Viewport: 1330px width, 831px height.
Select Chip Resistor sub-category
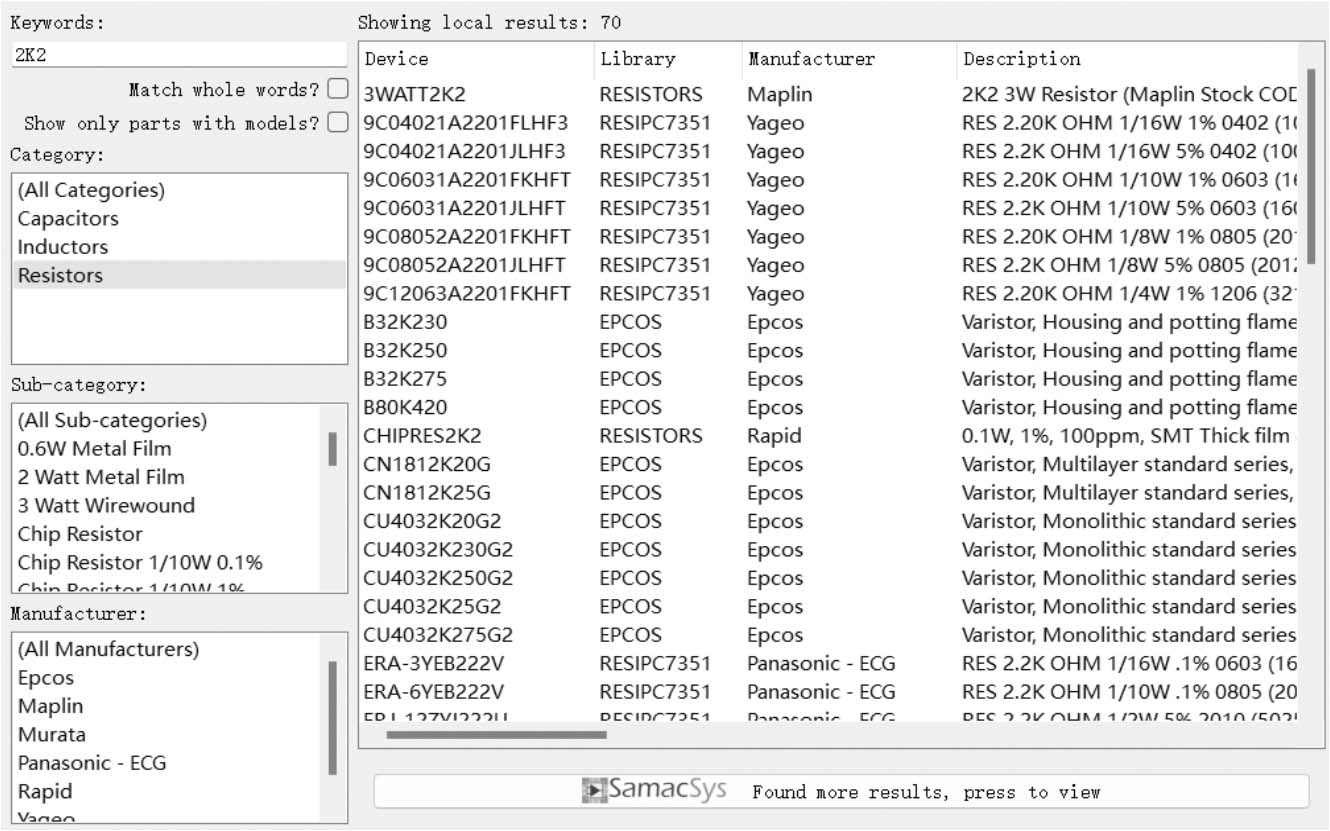click(80, 534)
